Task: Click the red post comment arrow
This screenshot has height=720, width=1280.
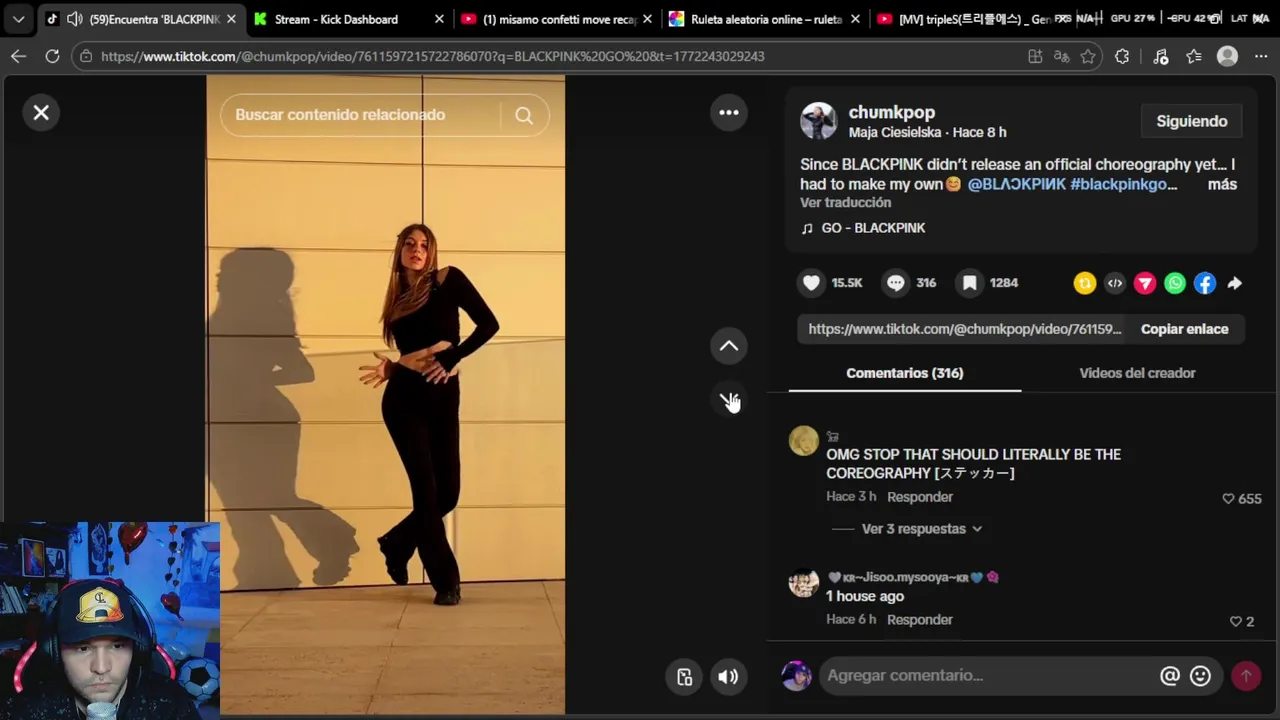Action: pyautogui.click(x=1246, y=676)
